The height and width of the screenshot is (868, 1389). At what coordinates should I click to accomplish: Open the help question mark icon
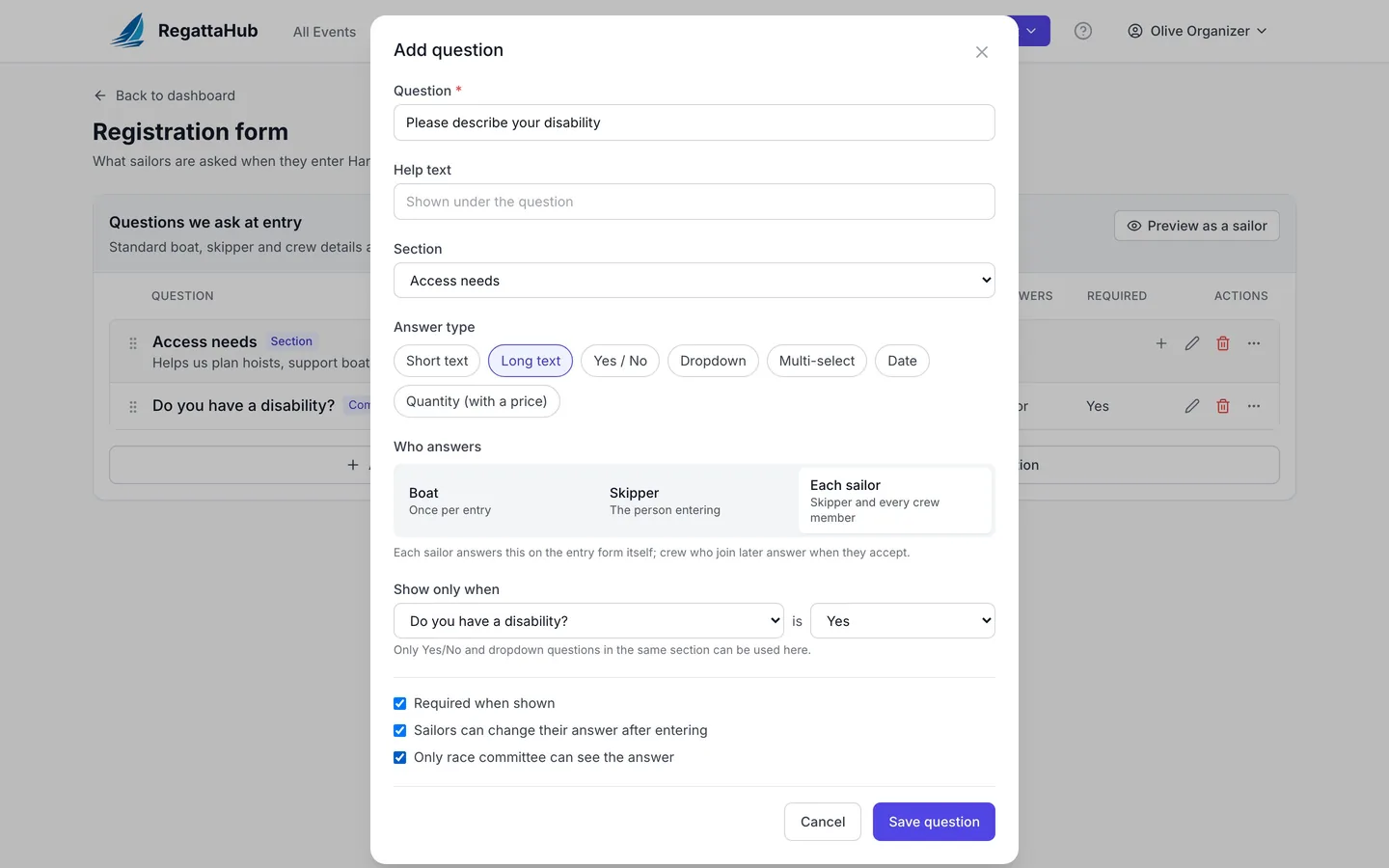(x=1083, y=31)
